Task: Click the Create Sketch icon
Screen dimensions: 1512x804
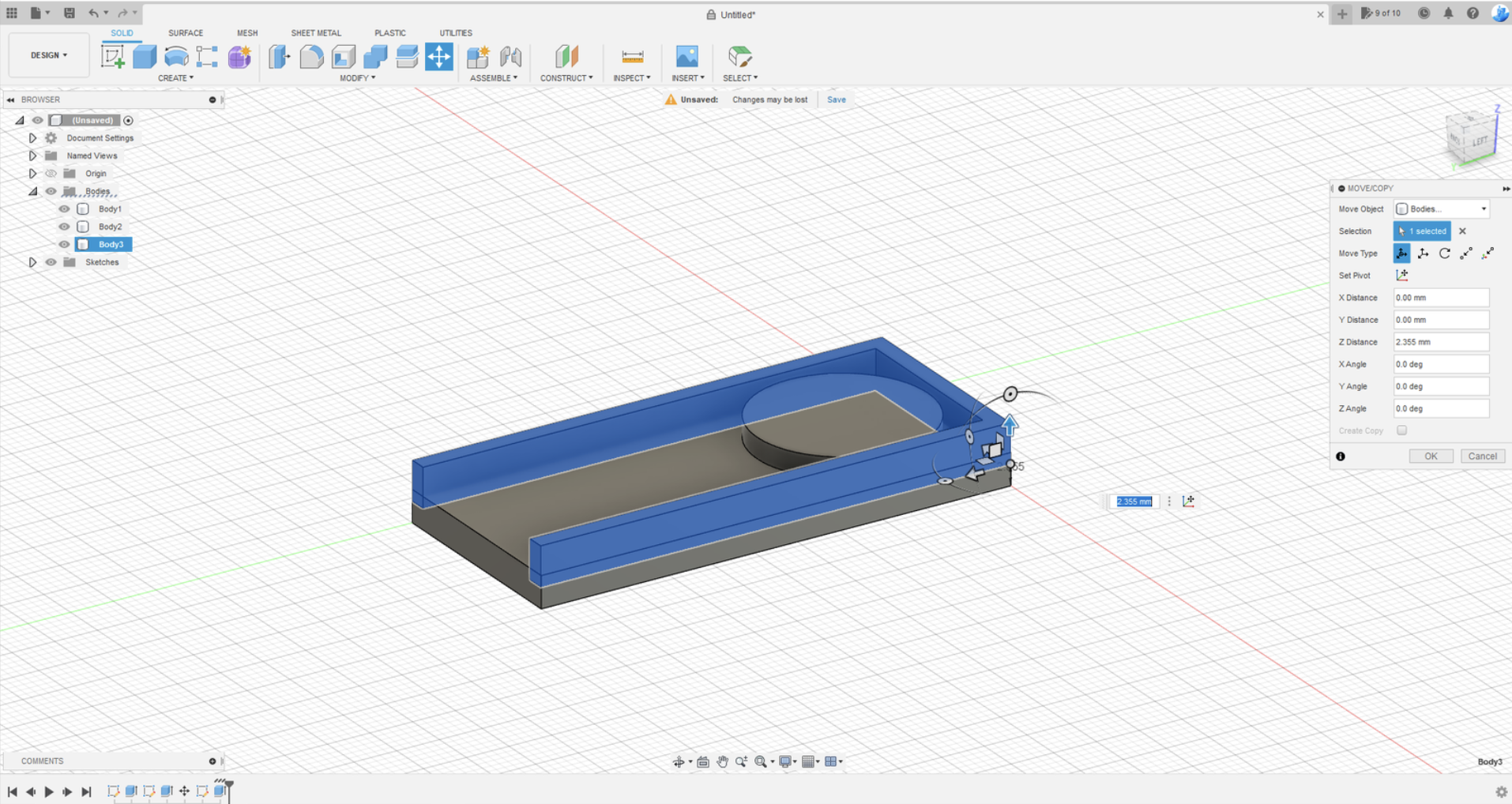Action: click(x=112, y=57)
